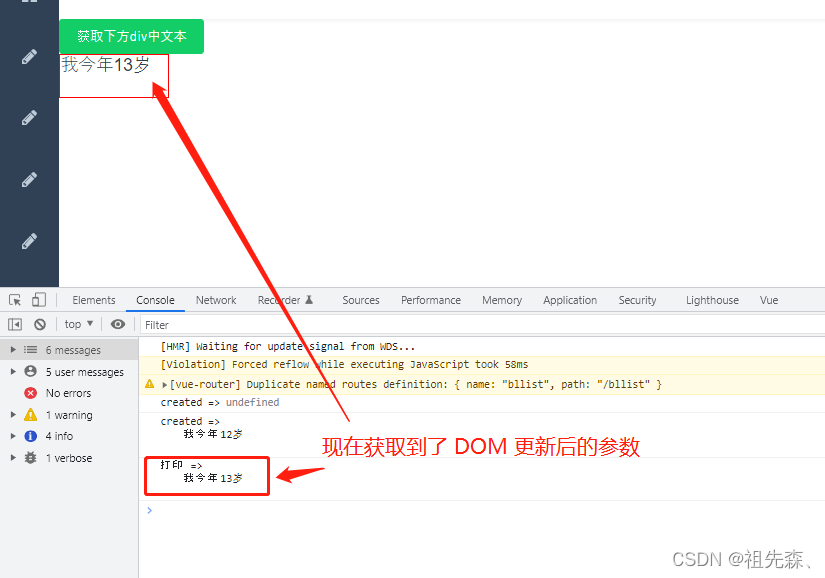Open the top context dropdown
Viewport: 825px width, 578px height.
78,324
